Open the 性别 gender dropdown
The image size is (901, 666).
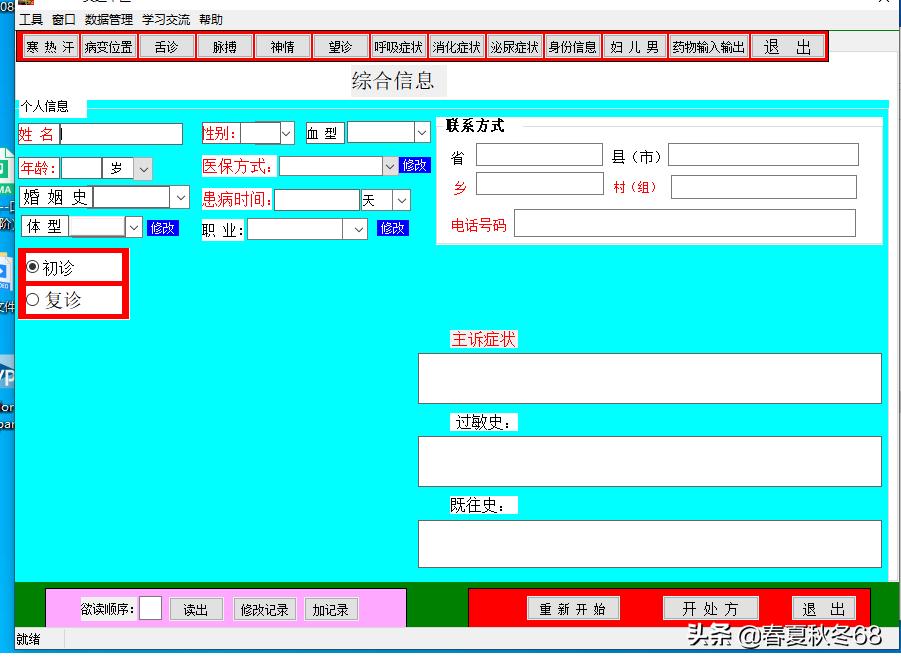coord(285,132)
